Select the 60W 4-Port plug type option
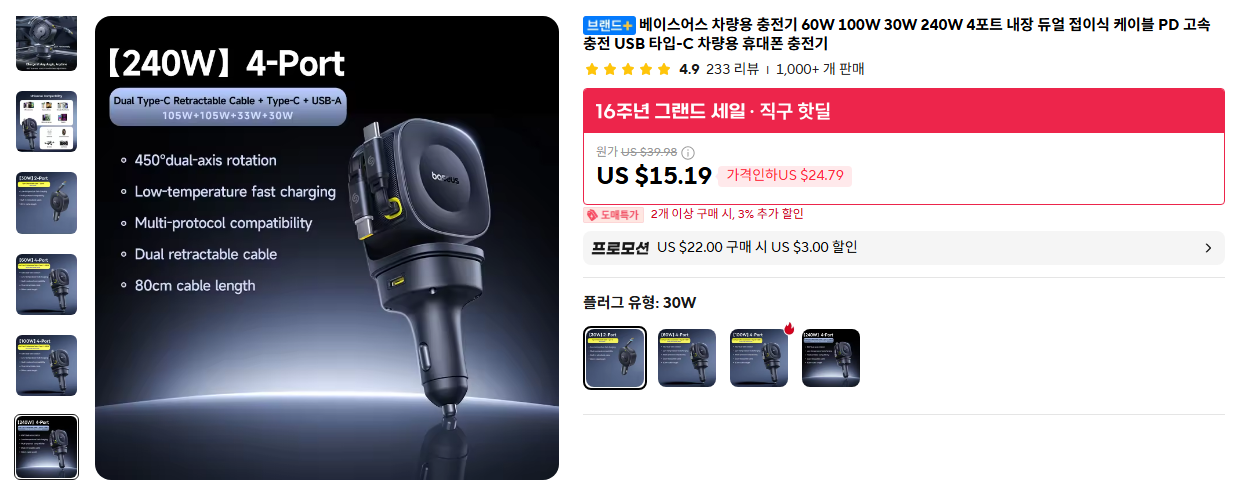This screenshot has width=1235, height=503. tap(687, 358)
